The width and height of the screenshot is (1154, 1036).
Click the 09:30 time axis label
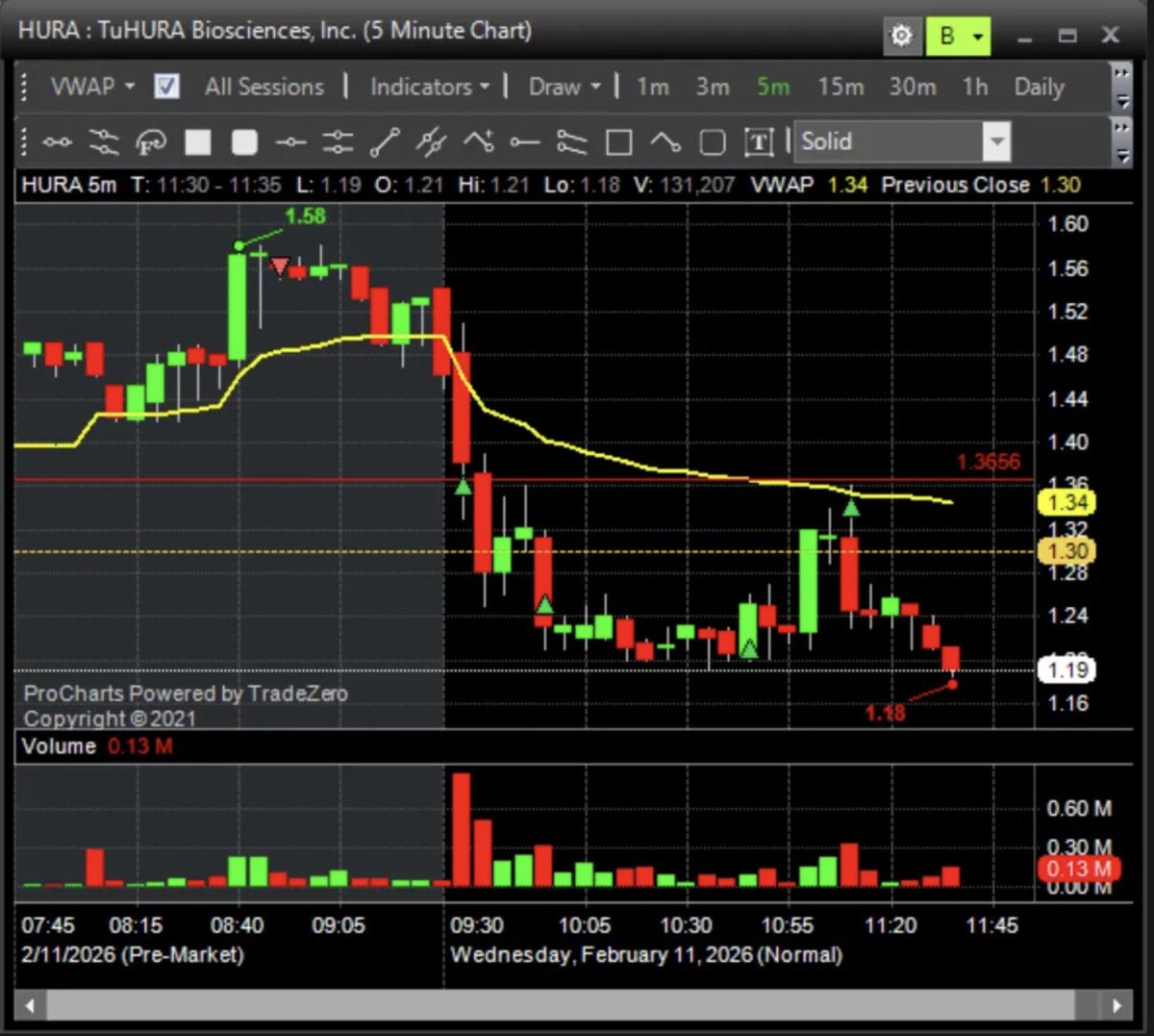tap(477, 925)
